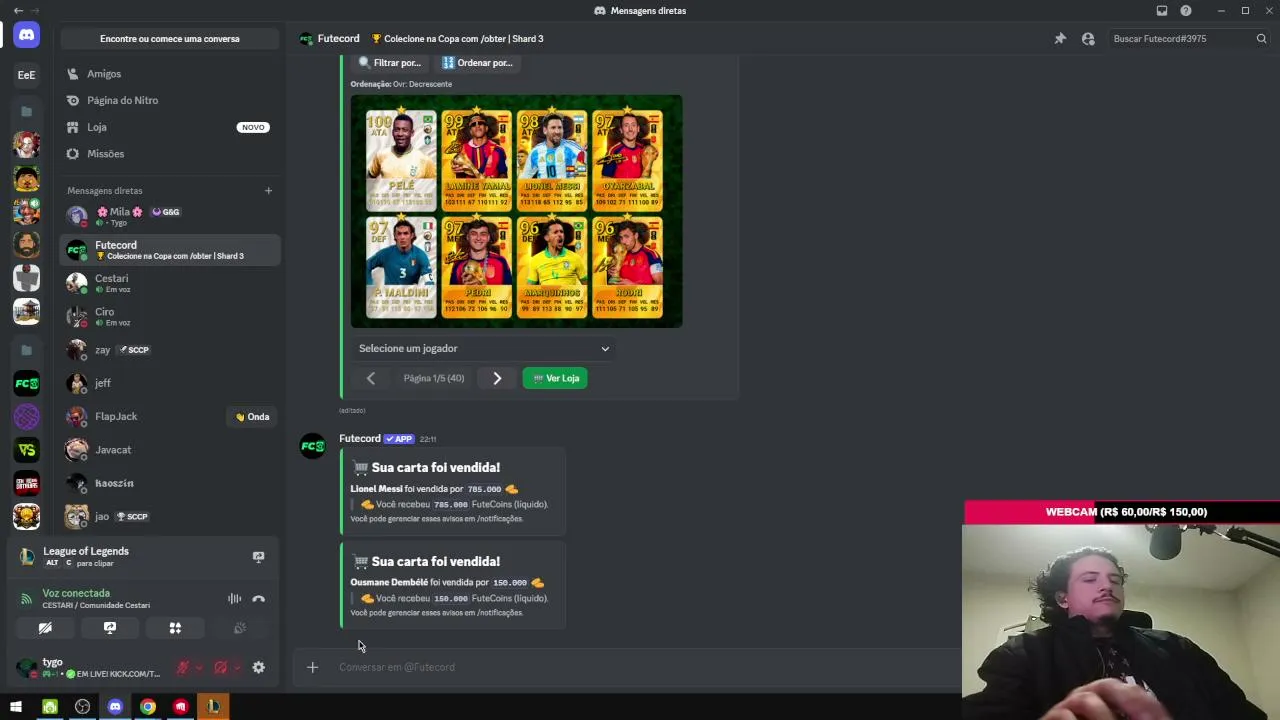Open the FC server icon in sidebar
Image resolution: width=1280 pixels, height=720 pixels.
26,383
